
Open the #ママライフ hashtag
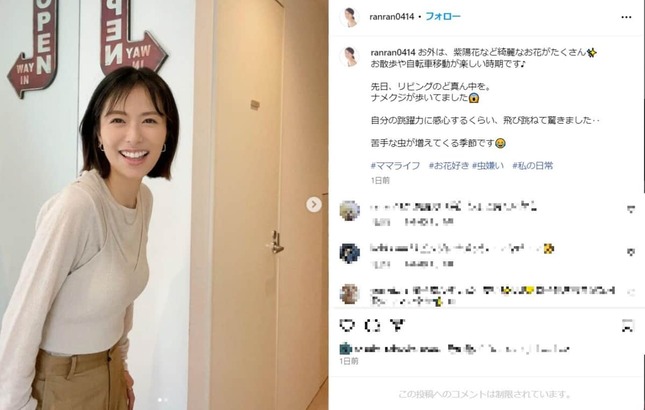395,166
